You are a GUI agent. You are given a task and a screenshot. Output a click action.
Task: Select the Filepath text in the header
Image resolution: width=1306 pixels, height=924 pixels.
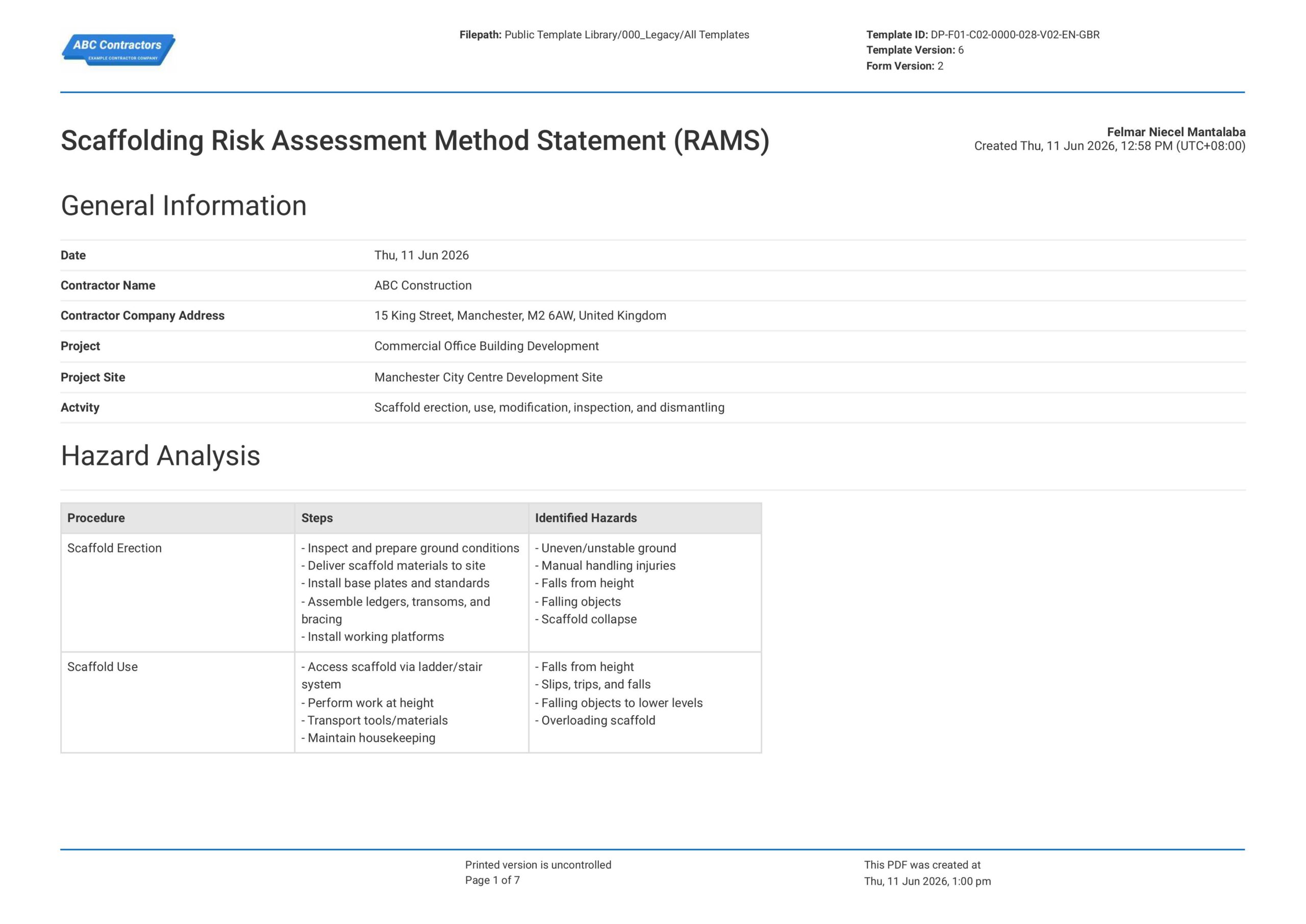point(604,35)
